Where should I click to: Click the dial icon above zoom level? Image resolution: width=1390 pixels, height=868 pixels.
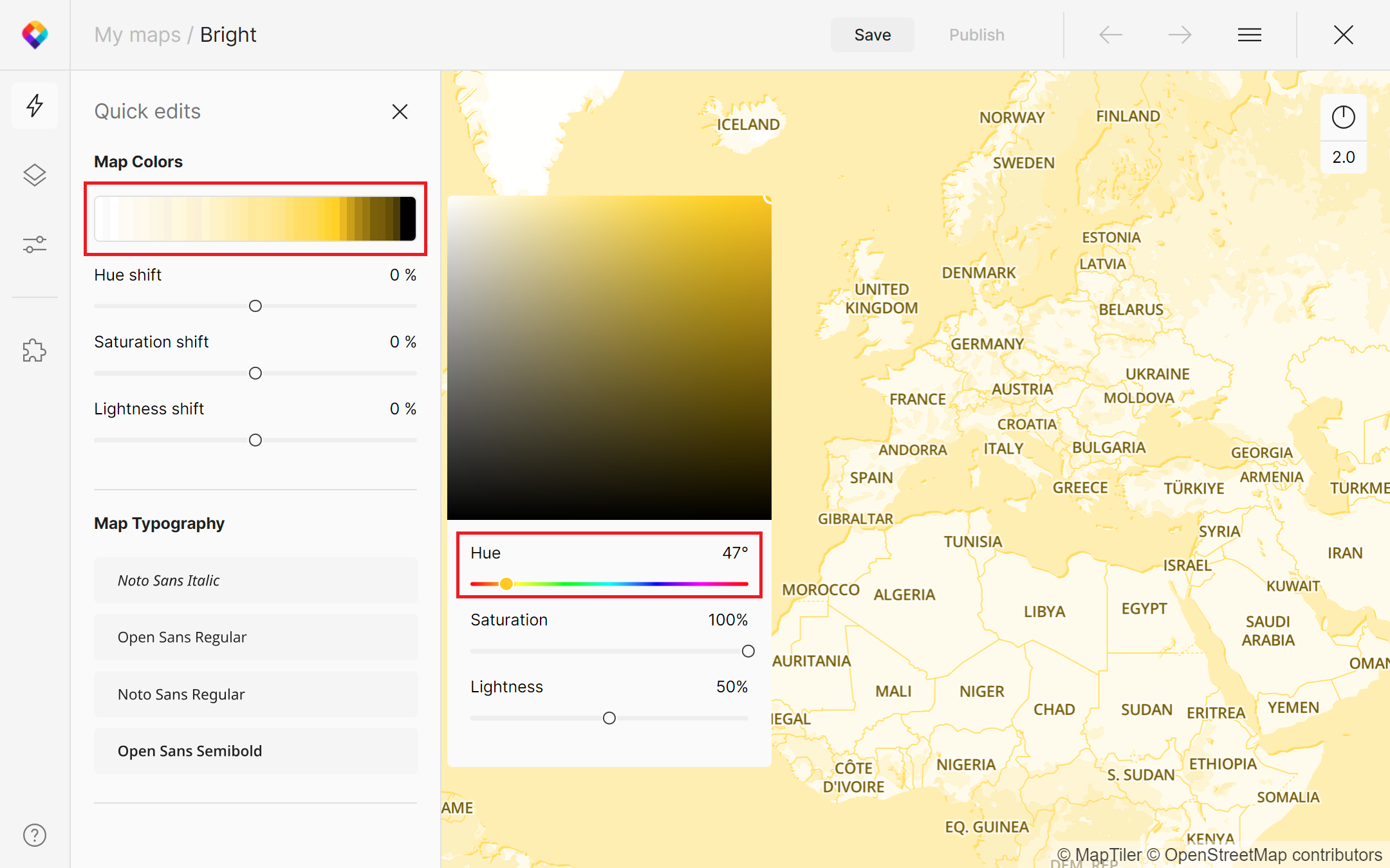(x=1343, y=116)
